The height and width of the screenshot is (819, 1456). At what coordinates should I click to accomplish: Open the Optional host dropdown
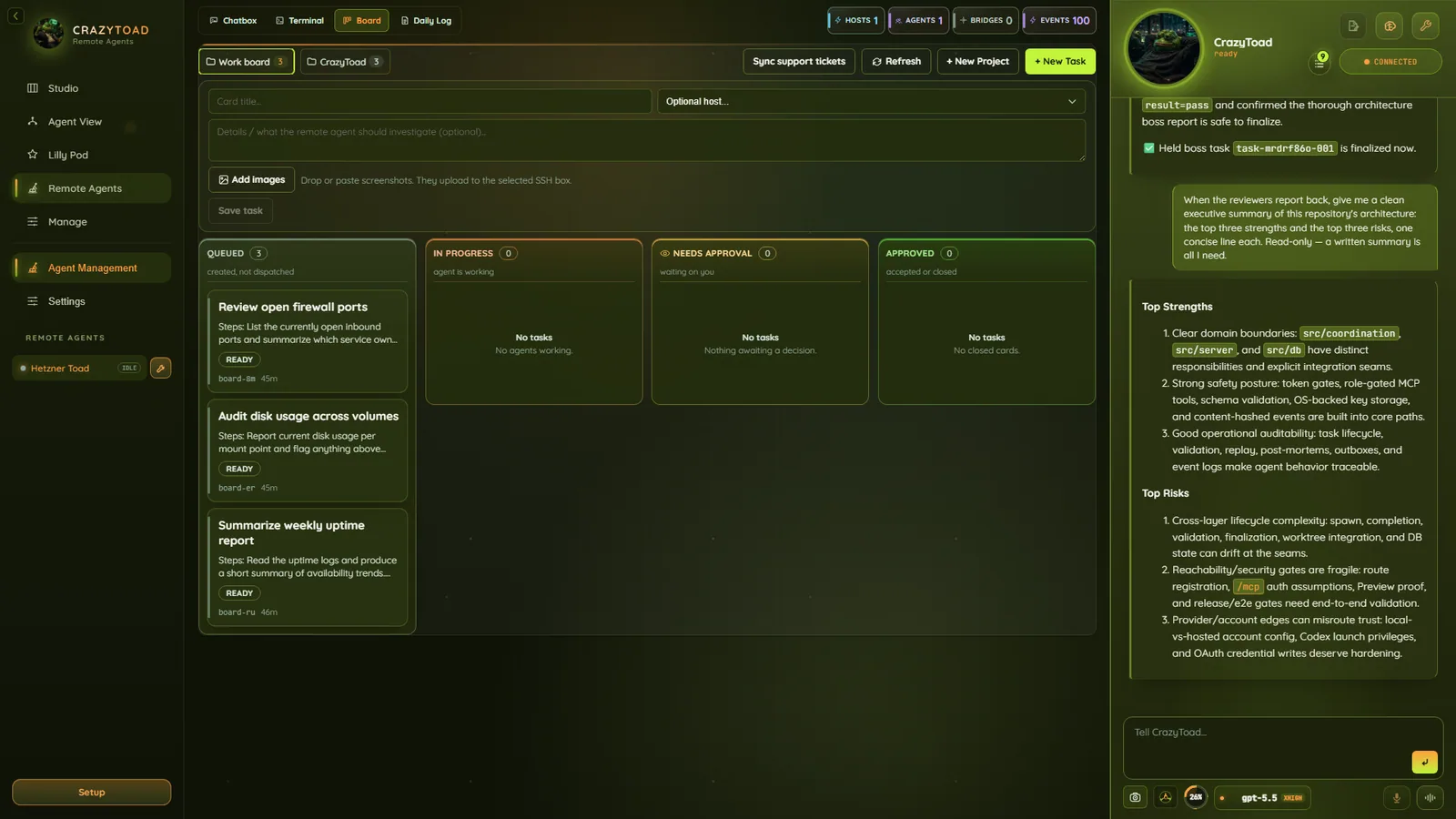pos(872,102)
